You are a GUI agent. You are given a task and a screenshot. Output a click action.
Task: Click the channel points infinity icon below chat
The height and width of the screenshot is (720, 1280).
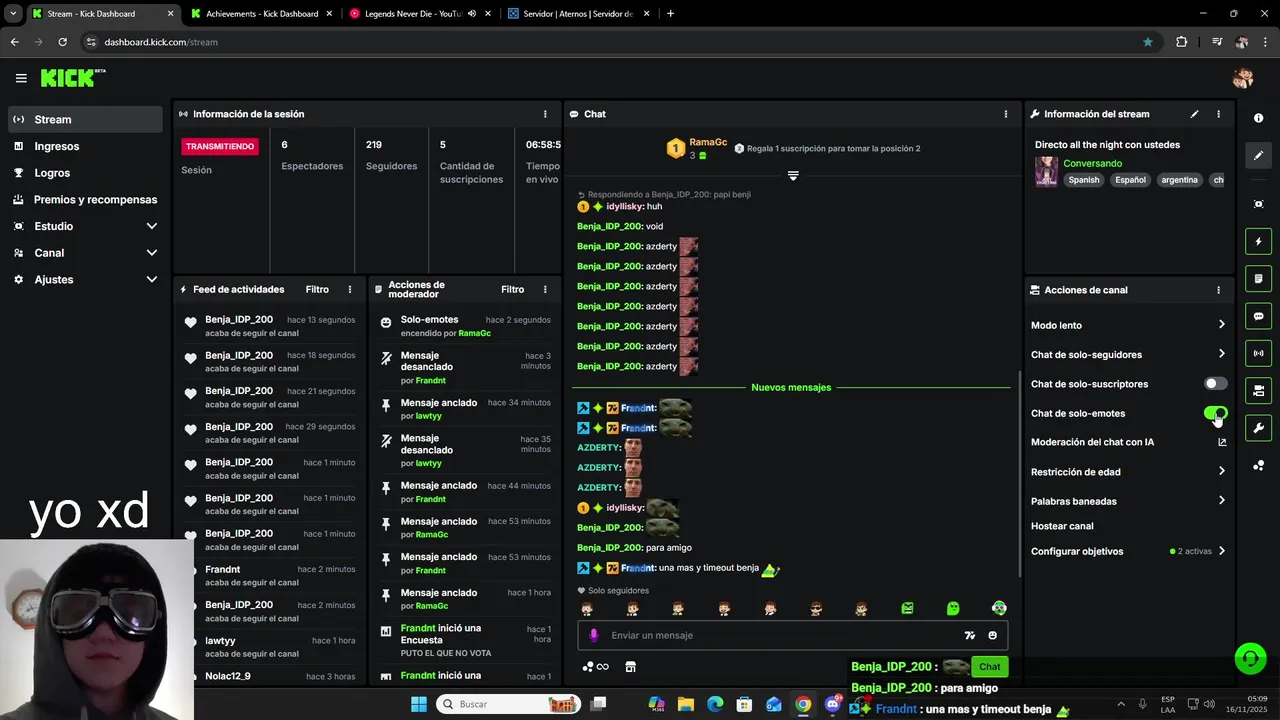pyautogui.click(x=596, y=667)
